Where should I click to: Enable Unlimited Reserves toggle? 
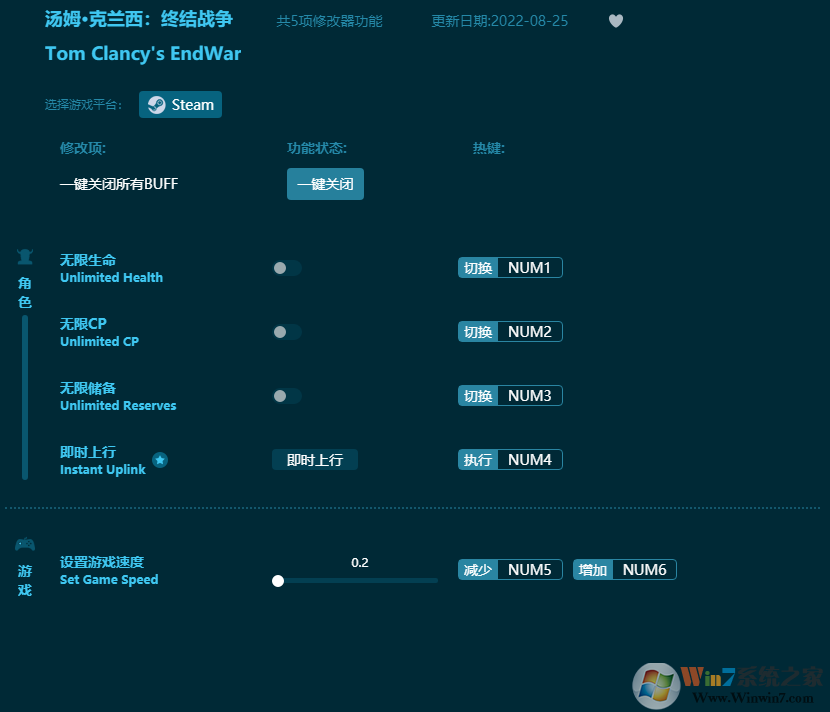(x=286, y=395)
